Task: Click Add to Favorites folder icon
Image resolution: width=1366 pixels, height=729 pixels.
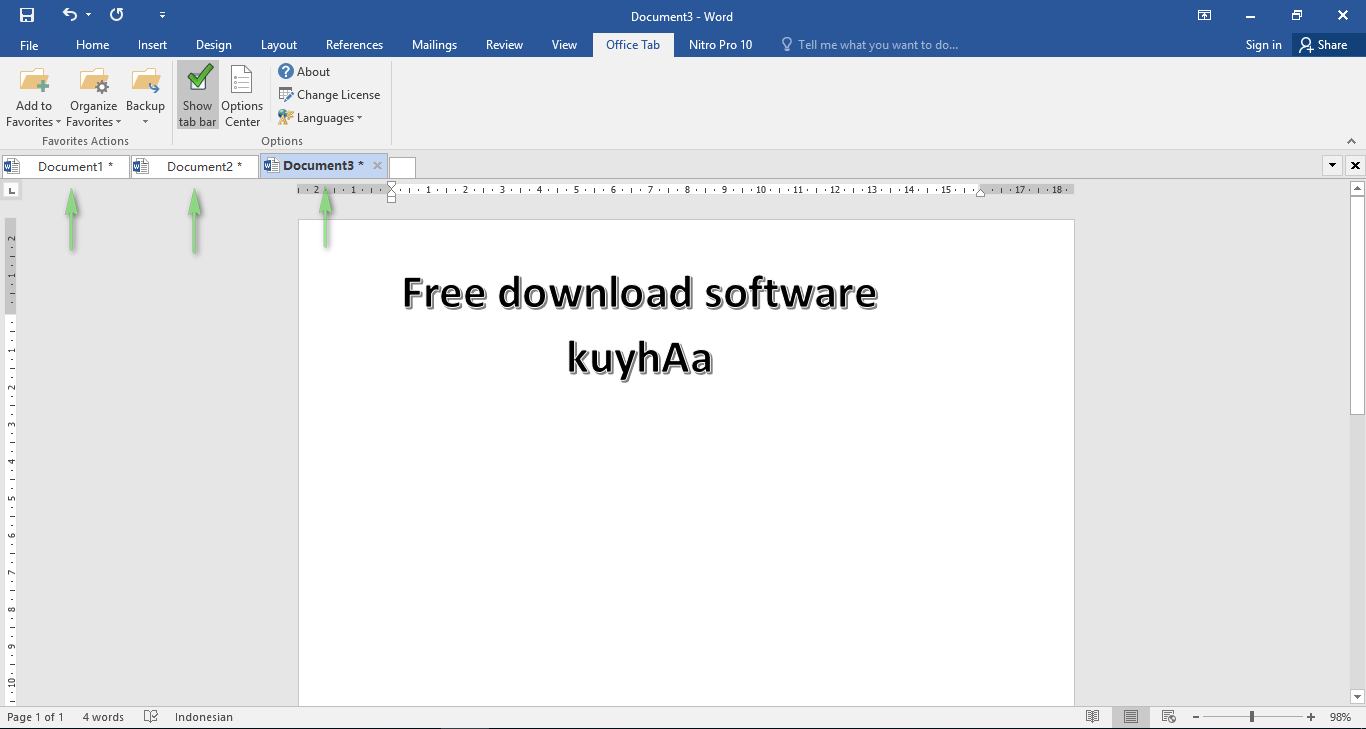Action: point(34,81)
